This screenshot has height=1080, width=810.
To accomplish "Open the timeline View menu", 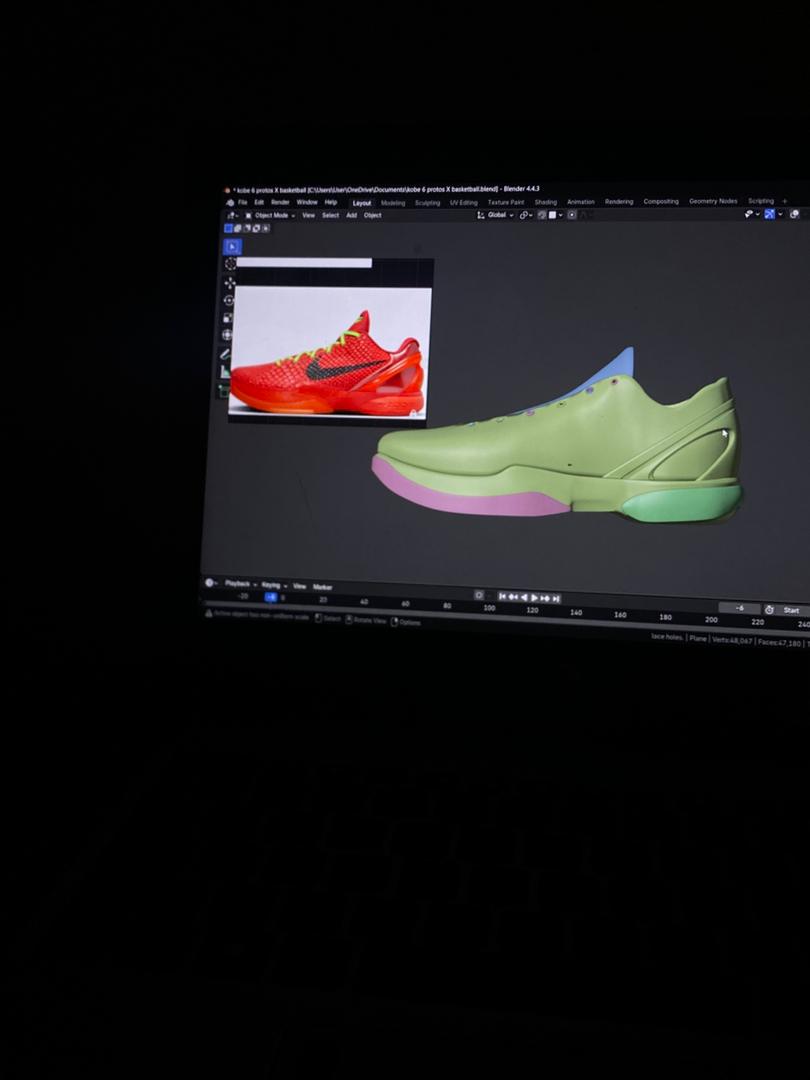I will 300,586.
